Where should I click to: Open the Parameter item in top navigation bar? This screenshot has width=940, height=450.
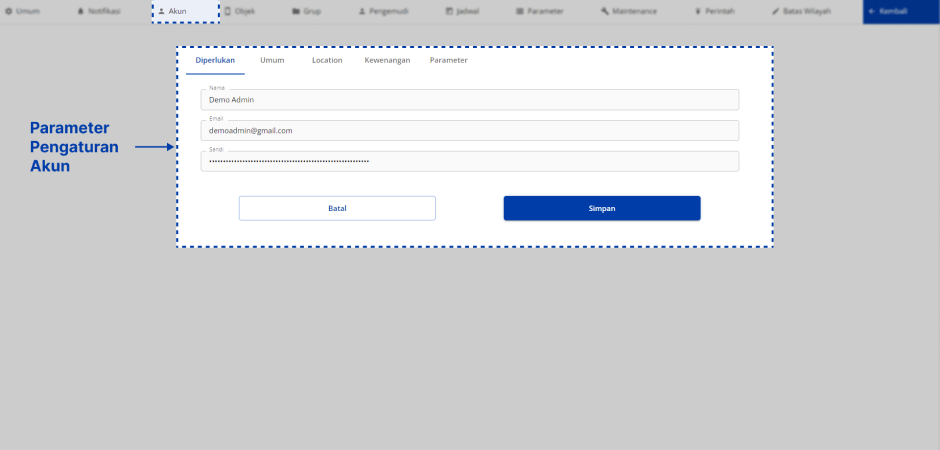pos(540,11)
